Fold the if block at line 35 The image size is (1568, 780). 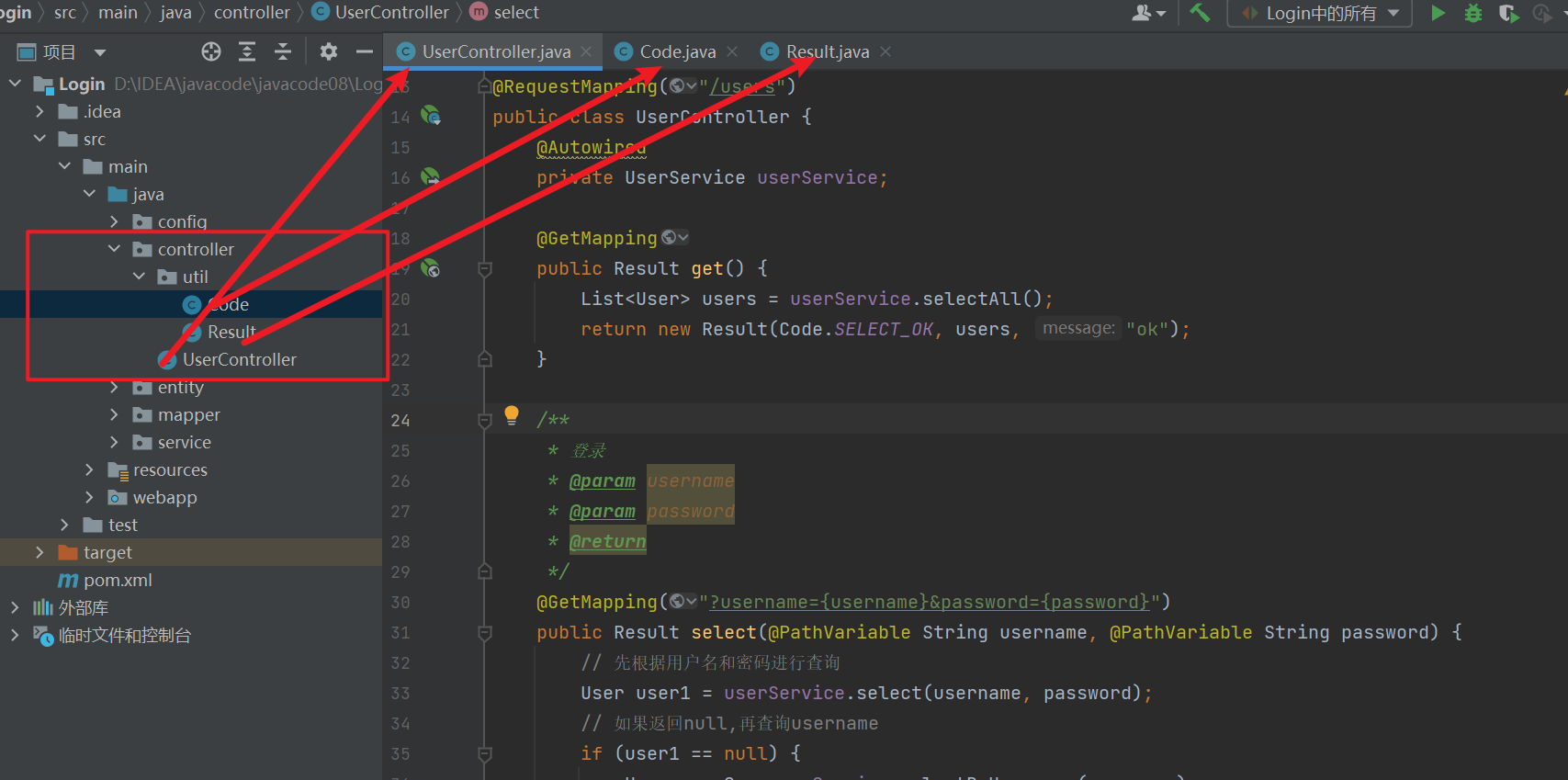[485, 754]
